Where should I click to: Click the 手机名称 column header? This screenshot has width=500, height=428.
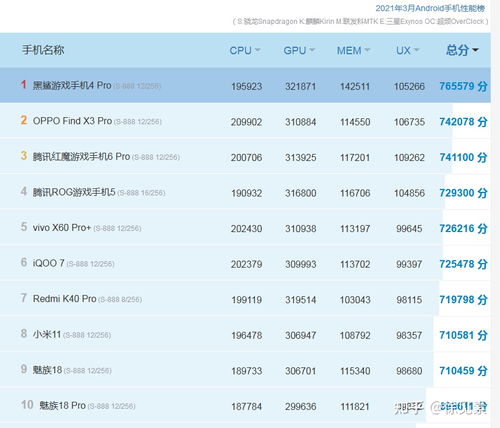pos(43,50)
